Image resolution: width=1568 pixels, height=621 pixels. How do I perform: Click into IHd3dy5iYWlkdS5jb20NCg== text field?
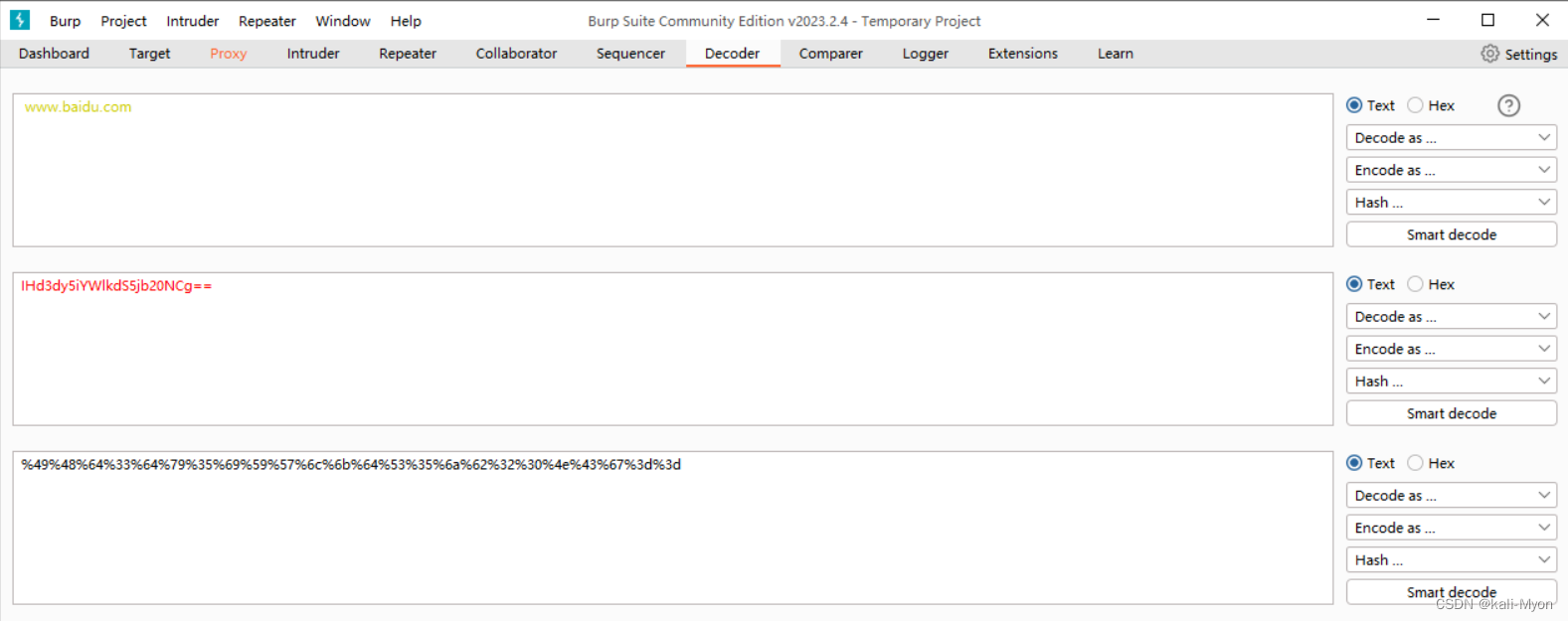coord(672,349)
